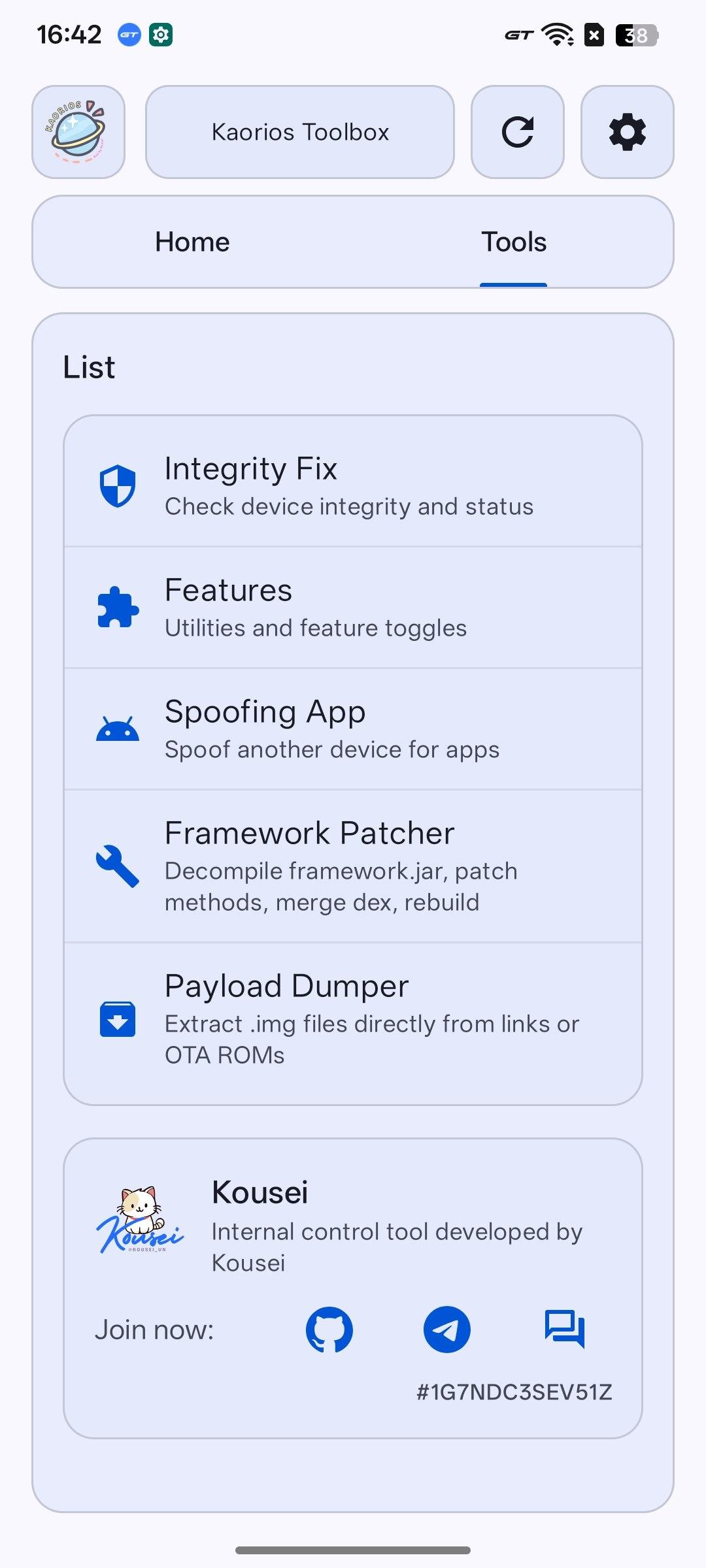Tap the Kousei cat logo image
706x1568 pixels.
[x=140, y=1220]
